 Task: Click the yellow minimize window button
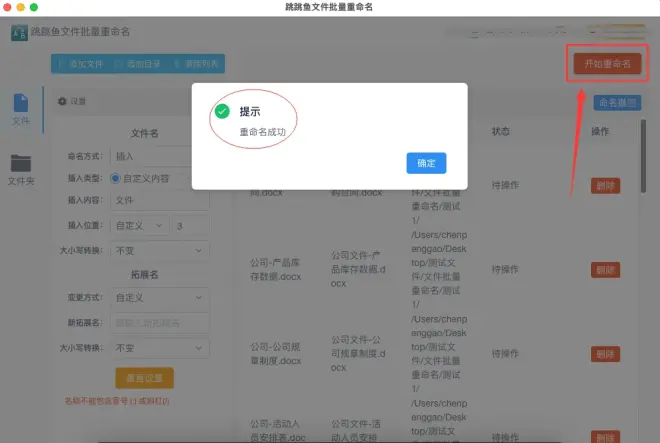tap(20, 7)
